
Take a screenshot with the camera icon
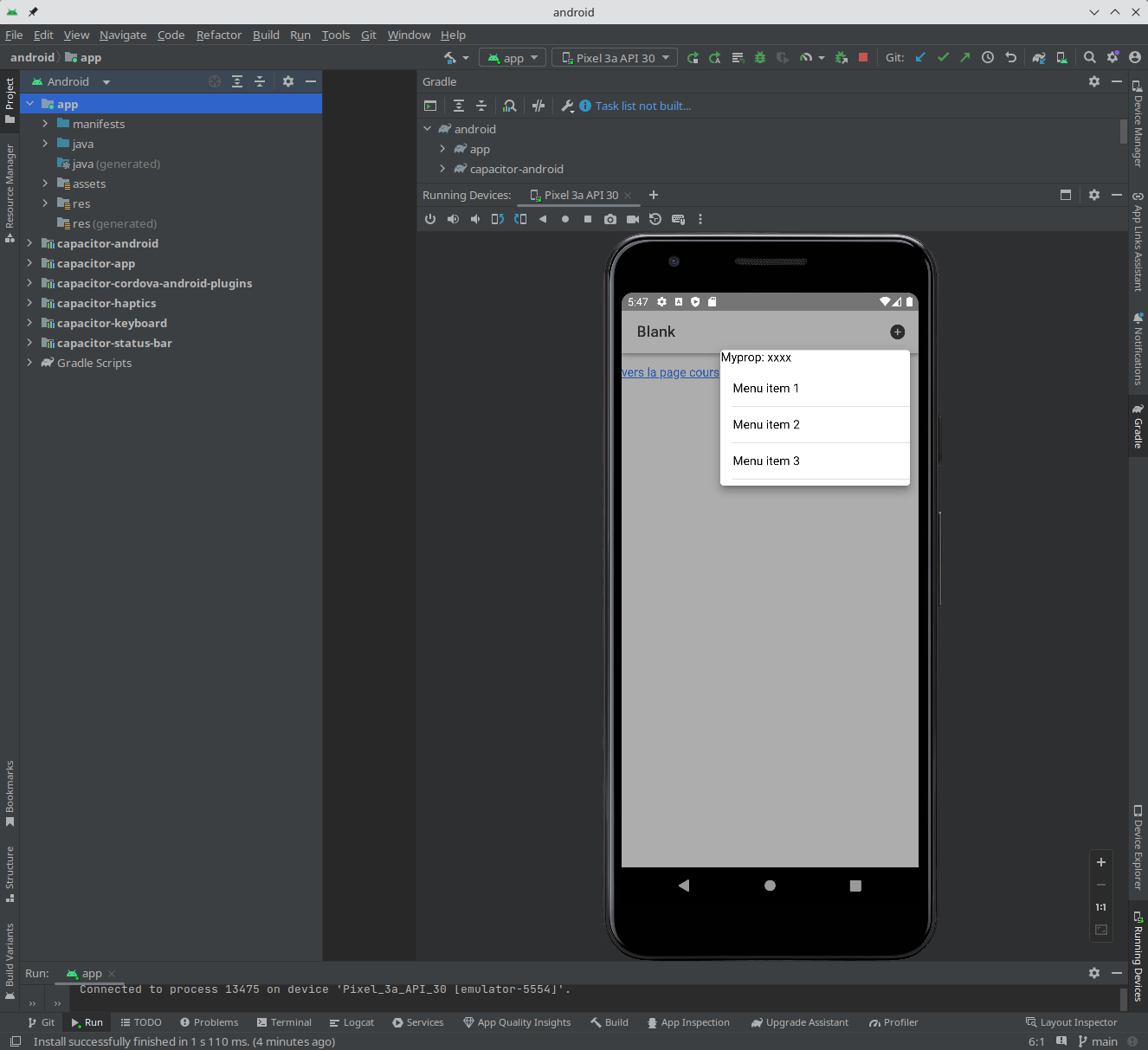point(610,219)
